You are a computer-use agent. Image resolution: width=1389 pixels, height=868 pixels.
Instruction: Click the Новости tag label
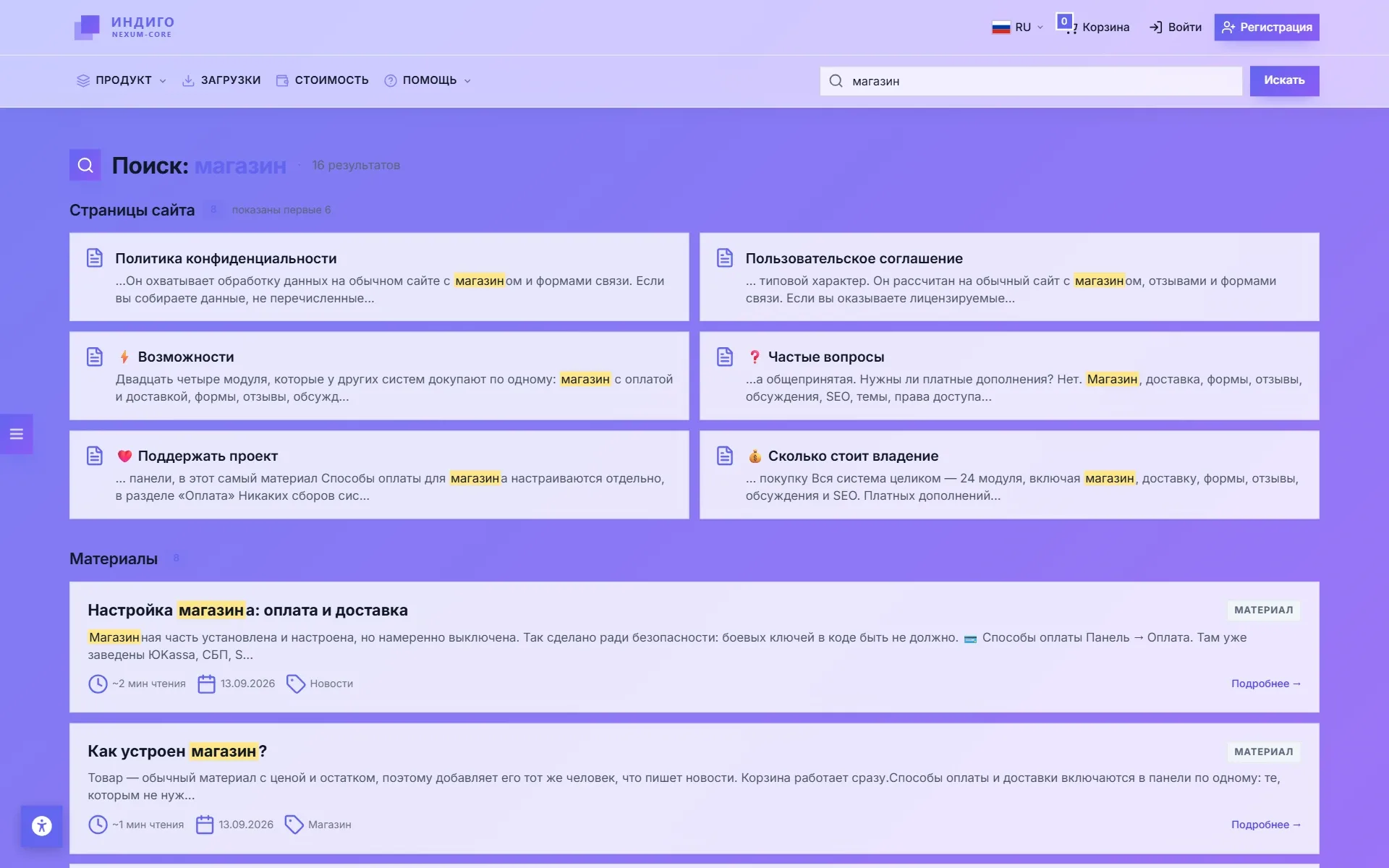(331, 684)
